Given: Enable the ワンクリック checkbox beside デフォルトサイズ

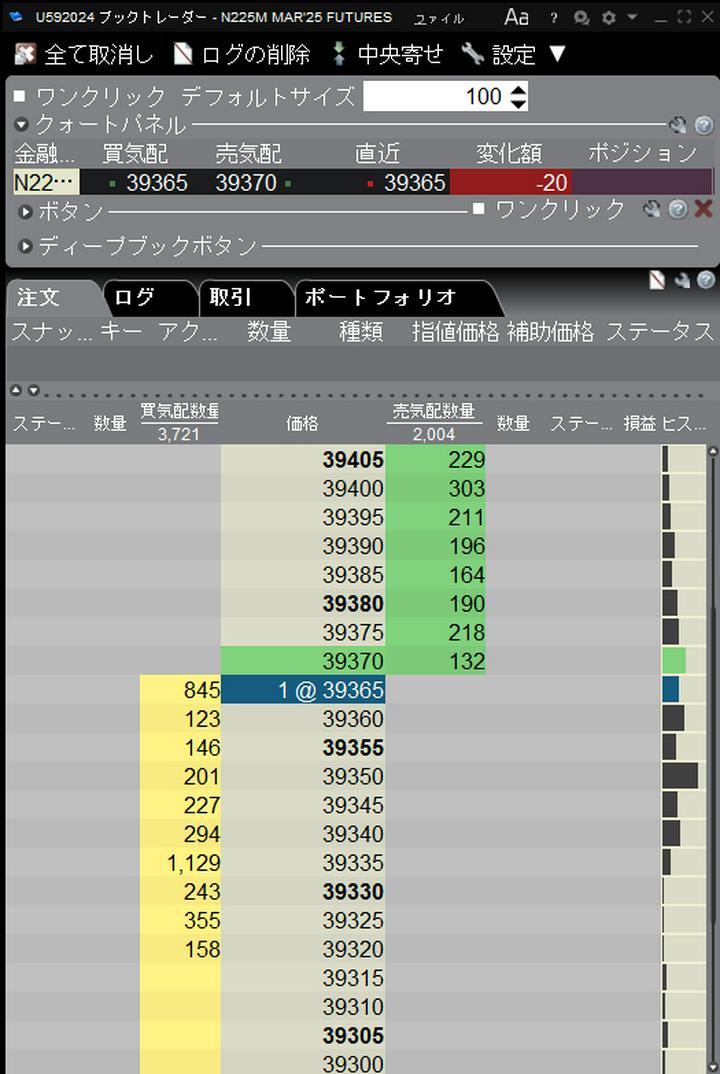Looking at the screenshot, I should [20, 97].
